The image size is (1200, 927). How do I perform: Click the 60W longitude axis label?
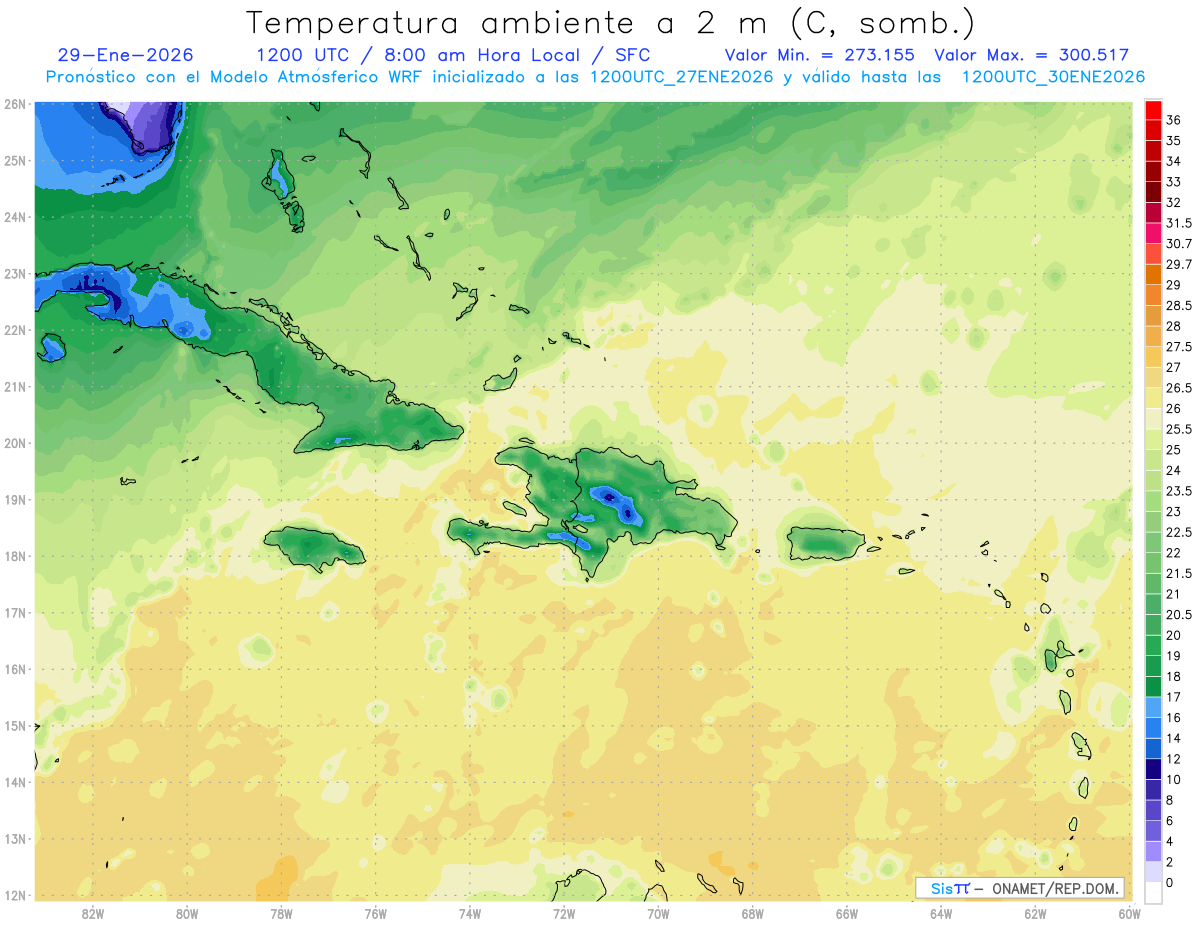coord(1129,913)
